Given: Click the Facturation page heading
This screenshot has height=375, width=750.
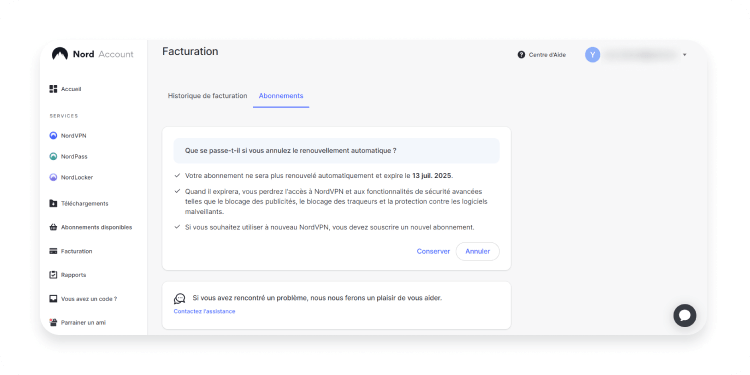Looking at the screenshot, I should pyautogui.click(x=190, y=51).
